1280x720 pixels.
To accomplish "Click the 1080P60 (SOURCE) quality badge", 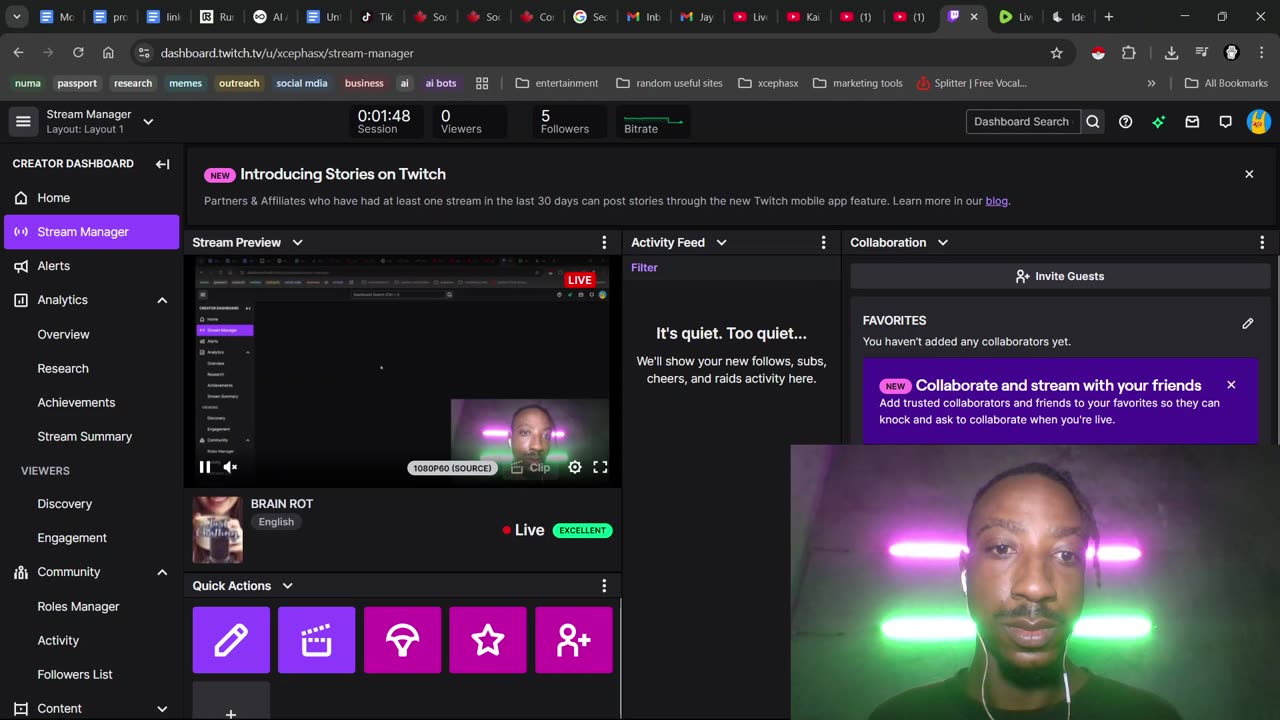I will pos(453,467).
